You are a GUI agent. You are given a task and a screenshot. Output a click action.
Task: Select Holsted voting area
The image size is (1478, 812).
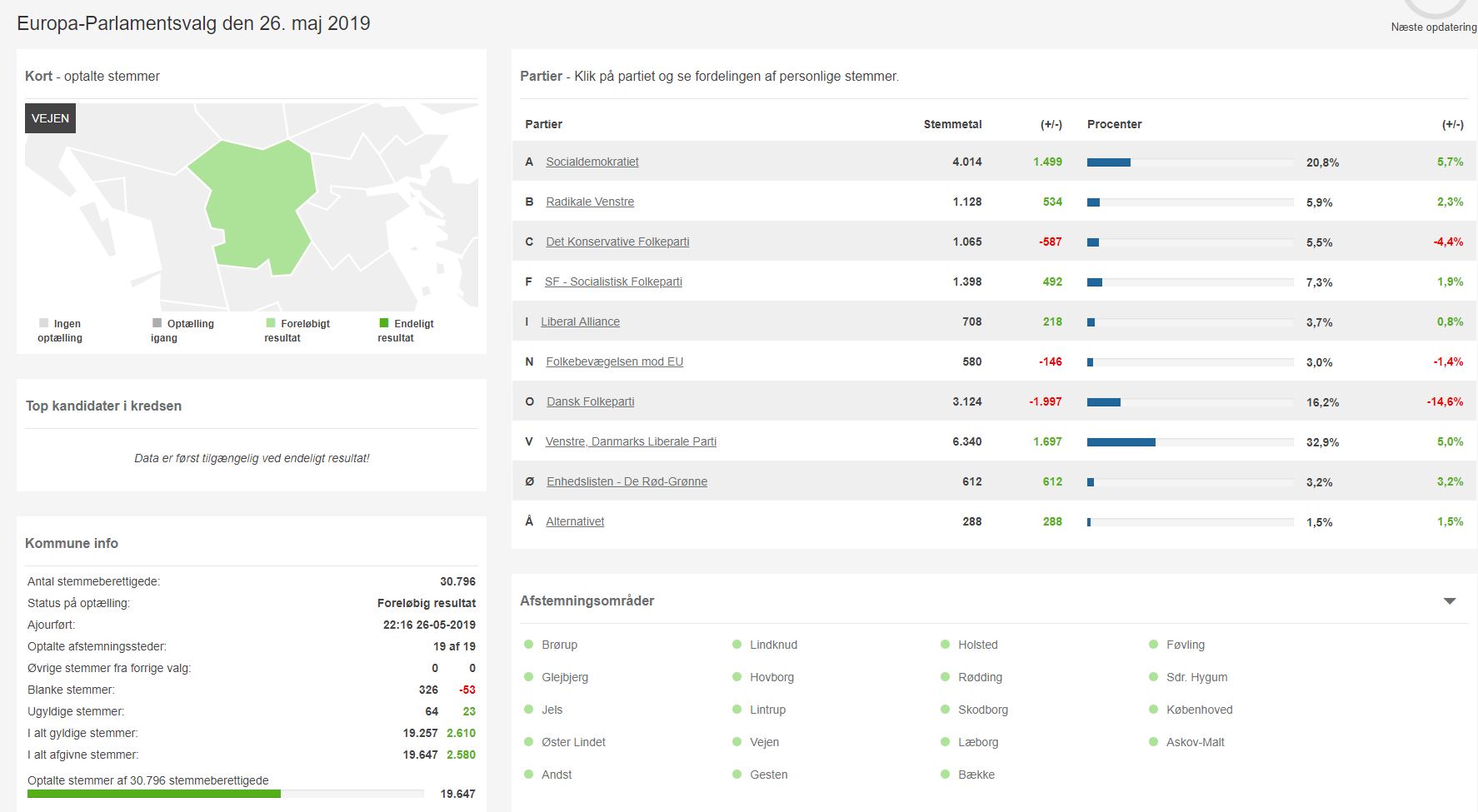click(x=977, y=645)
